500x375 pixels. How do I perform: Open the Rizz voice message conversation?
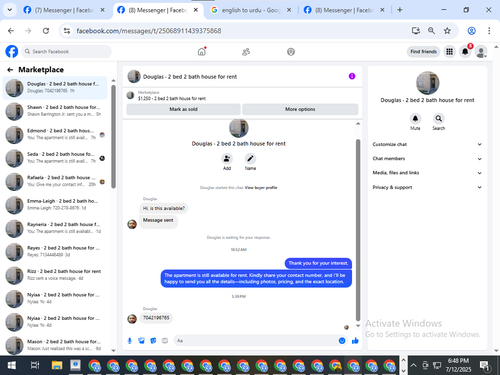[x=55, y=275]
